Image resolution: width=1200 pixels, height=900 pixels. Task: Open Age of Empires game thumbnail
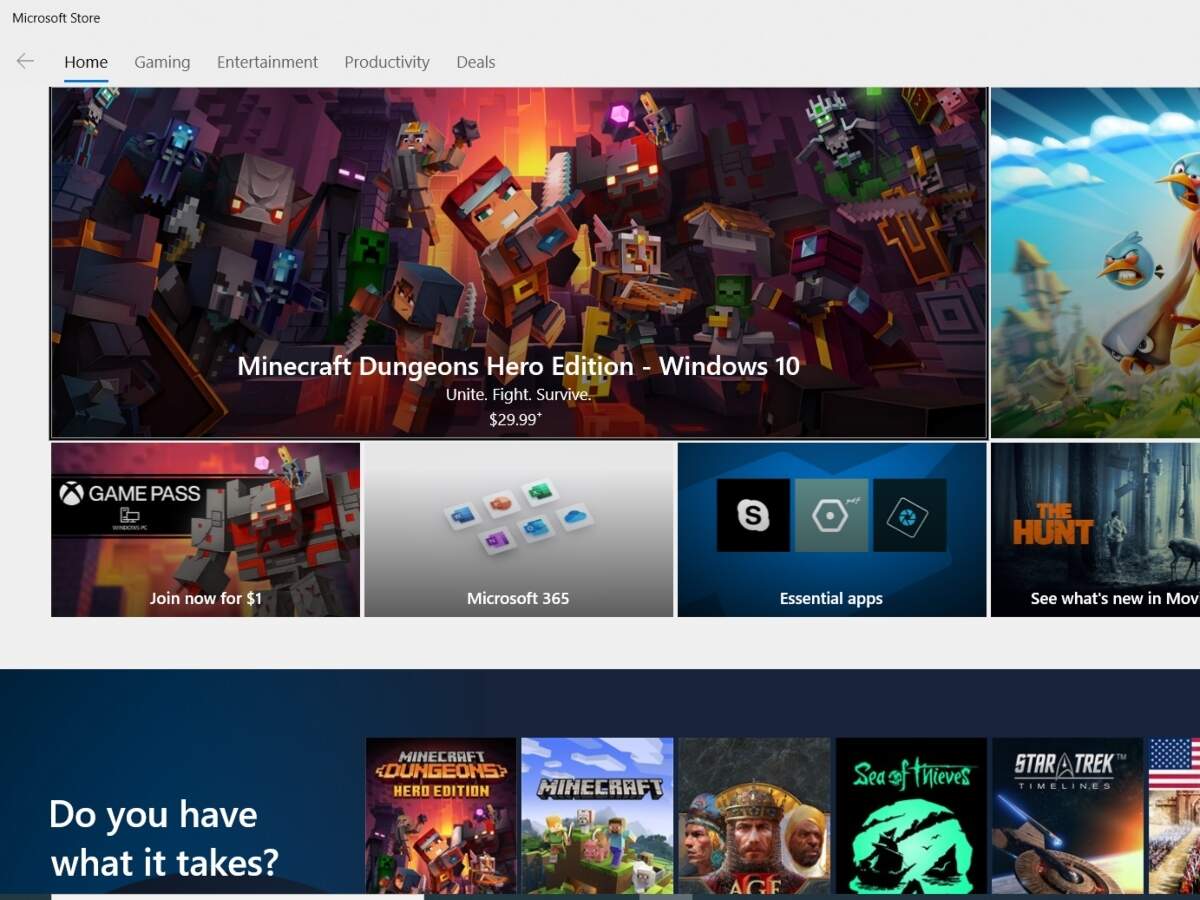754,816
